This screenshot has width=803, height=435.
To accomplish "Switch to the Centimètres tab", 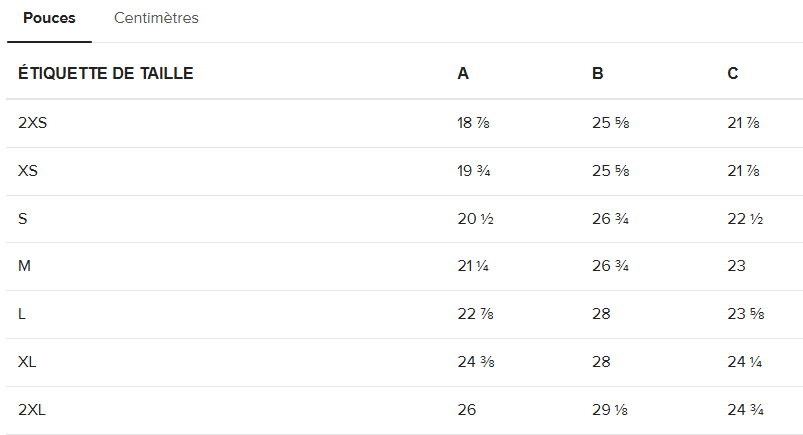I will [x=156, y=18].
